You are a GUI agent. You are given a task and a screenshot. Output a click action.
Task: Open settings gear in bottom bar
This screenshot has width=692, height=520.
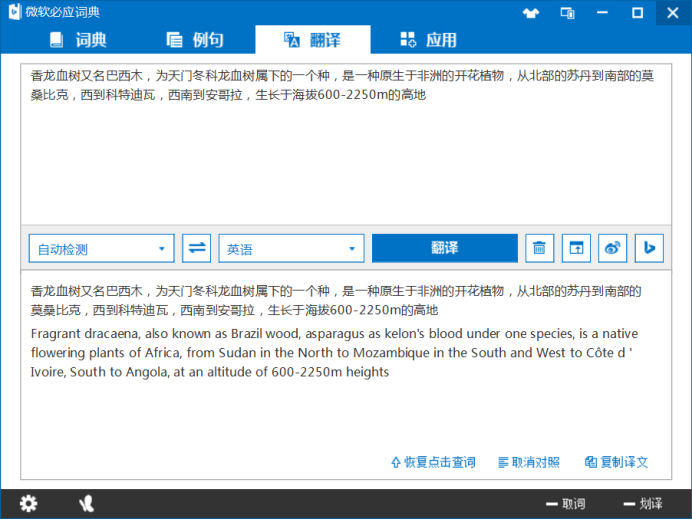tap(29, 503)
